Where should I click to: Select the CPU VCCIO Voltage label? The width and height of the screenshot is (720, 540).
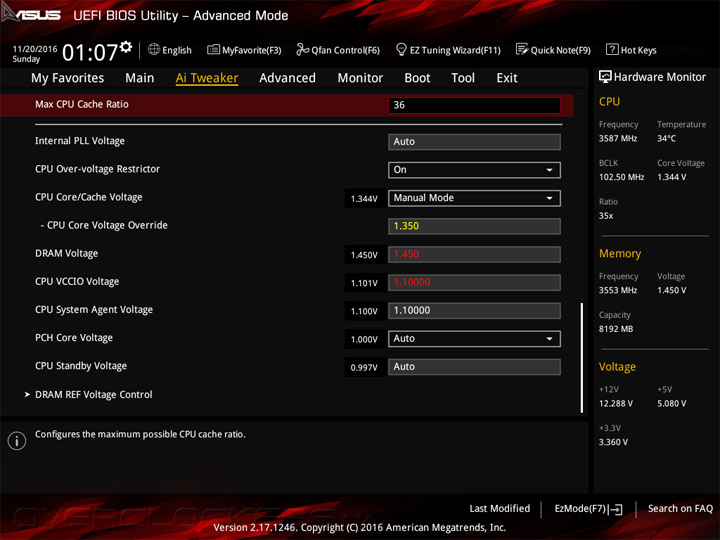coord(77,281)
